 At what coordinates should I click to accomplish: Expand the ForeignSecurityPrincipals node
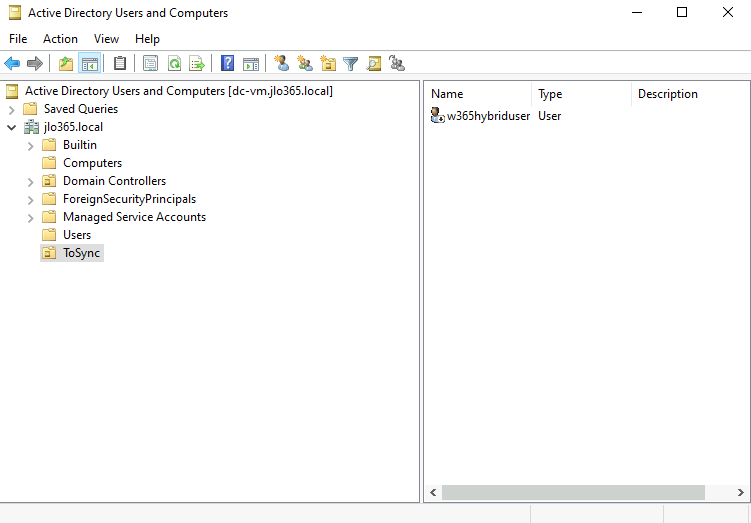coord(31,200)
